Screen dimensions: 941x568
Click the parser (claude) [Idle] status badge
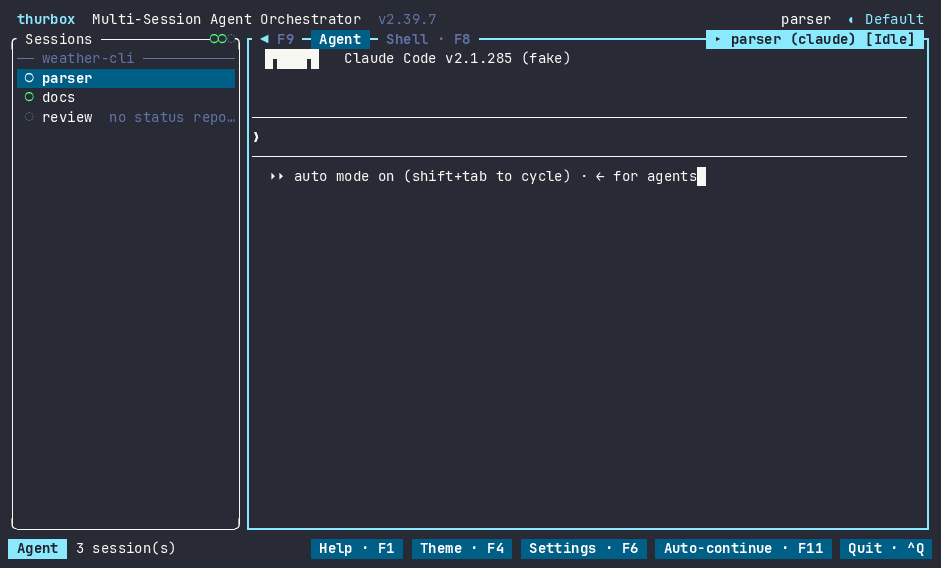tap(814, 40)
